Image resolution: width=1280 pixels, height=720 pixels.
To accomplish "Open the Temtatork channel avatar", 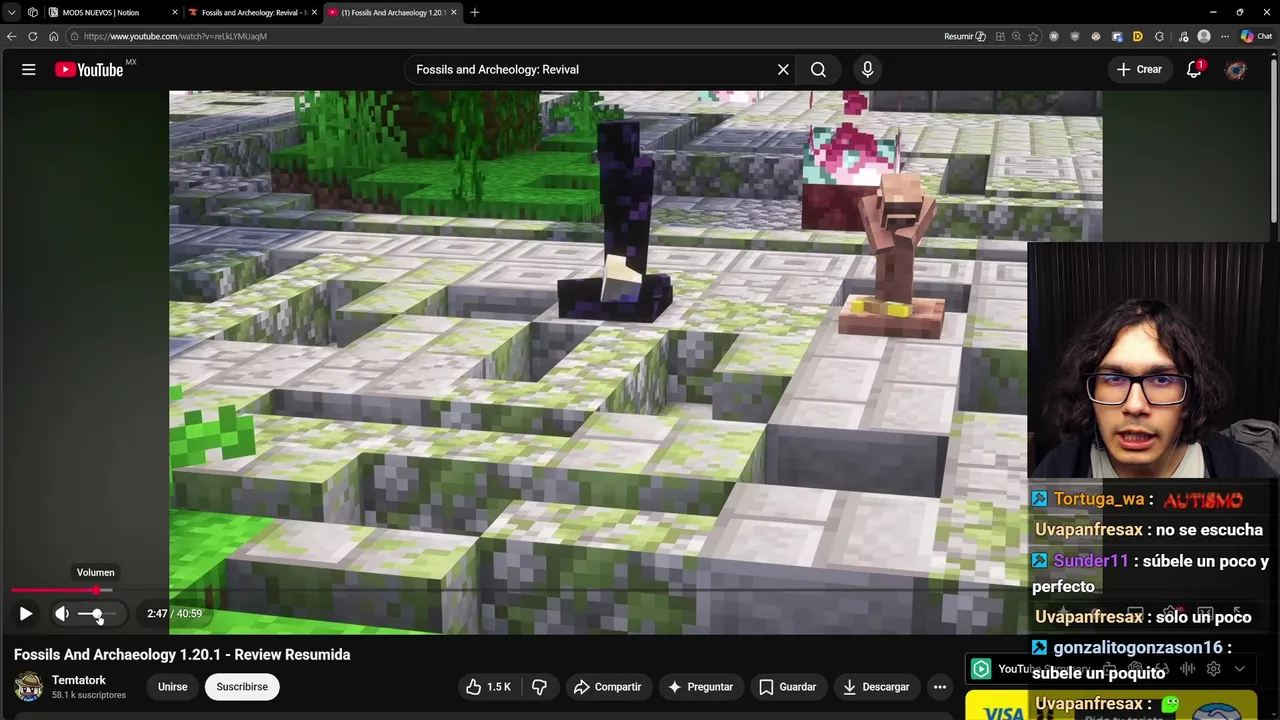I will tap(28, 687).
